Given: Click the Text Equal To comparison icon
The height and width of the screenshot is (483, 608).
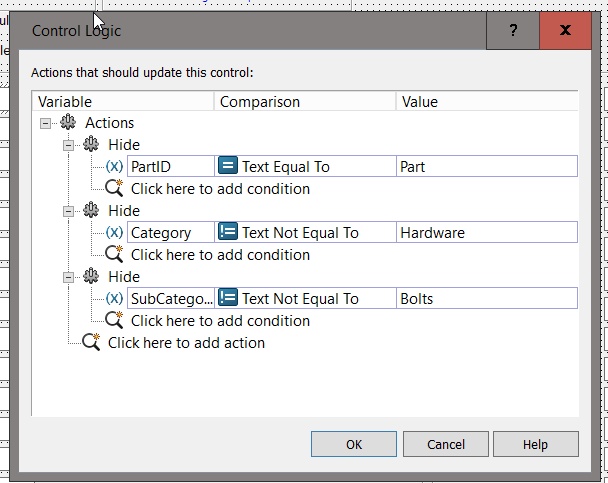Looking at the screenshot, I should point(228,166).
